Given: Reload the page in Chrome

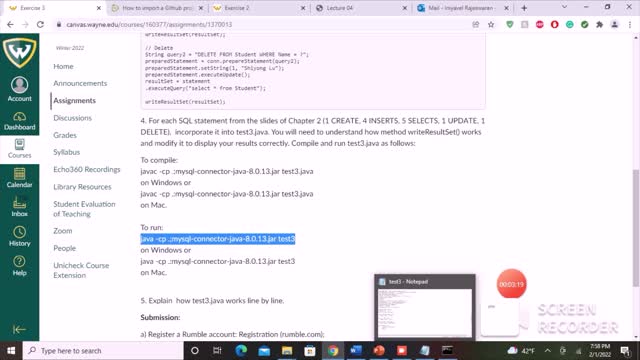Looking at the screenshot, I should coord(40,24).
